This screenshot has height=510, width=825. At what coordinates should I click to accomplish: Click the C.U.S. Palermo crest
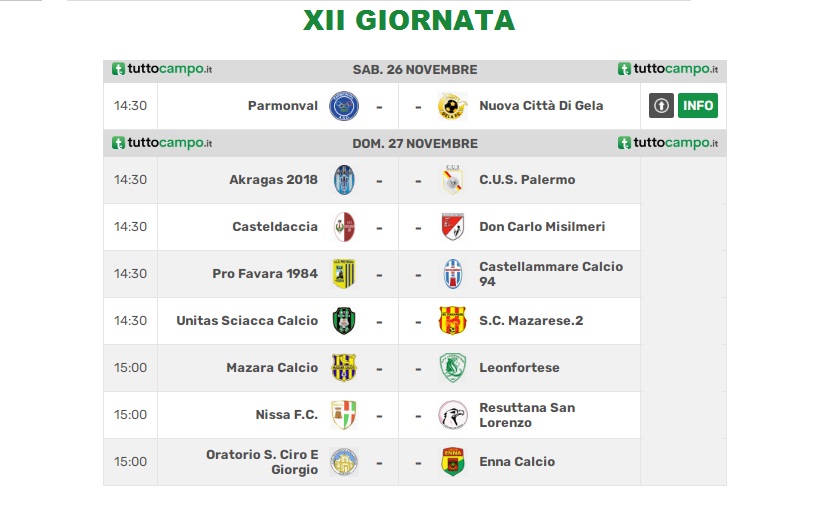[452, 180]
